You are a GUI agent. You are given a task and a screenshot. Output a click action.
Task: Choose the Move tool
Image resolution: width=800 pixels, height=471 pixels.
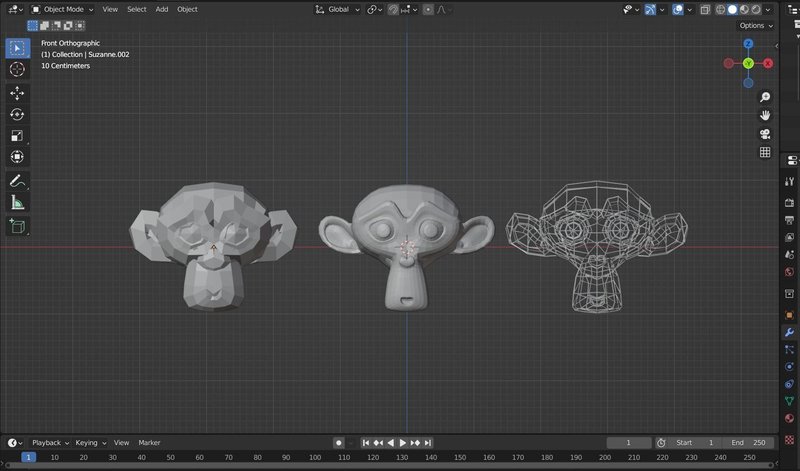pyautogui.click(x=17, y=93)
